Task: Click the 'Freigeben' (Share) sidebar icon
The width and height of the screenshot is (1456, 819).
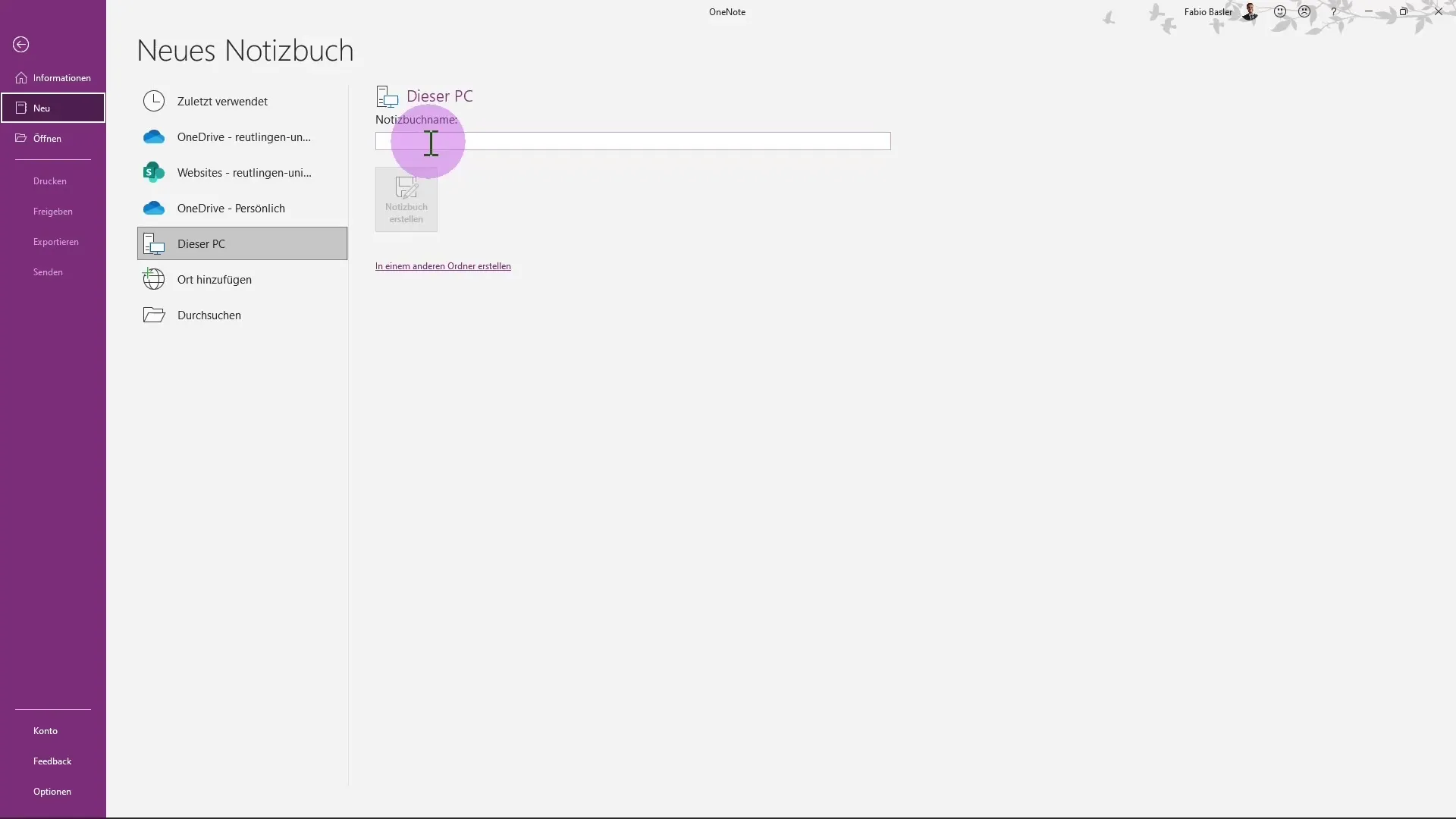Action: click(x=52, y=211)
